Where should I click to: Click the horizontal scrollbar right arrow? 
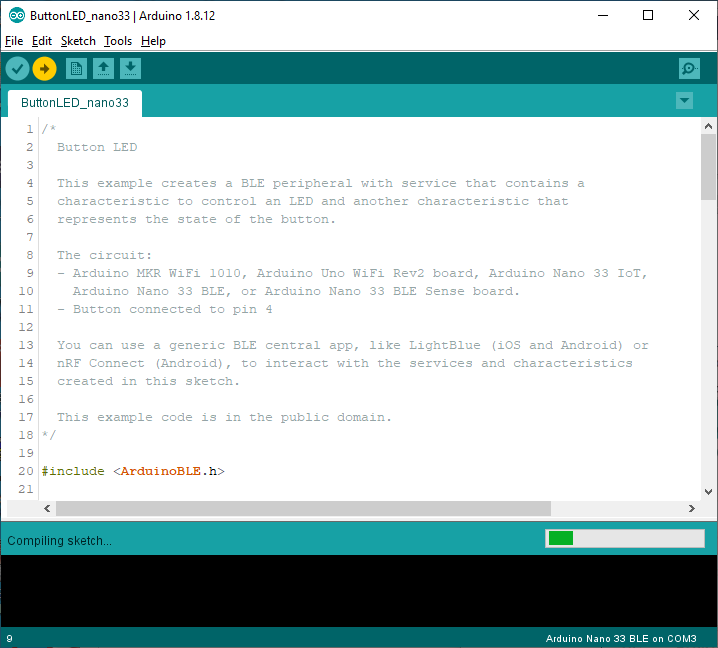click(x=691, y=508)
